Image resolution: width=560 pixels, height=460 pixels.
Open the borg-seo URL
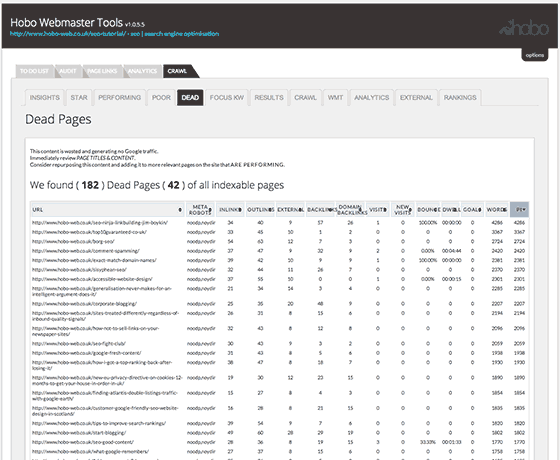73,241
